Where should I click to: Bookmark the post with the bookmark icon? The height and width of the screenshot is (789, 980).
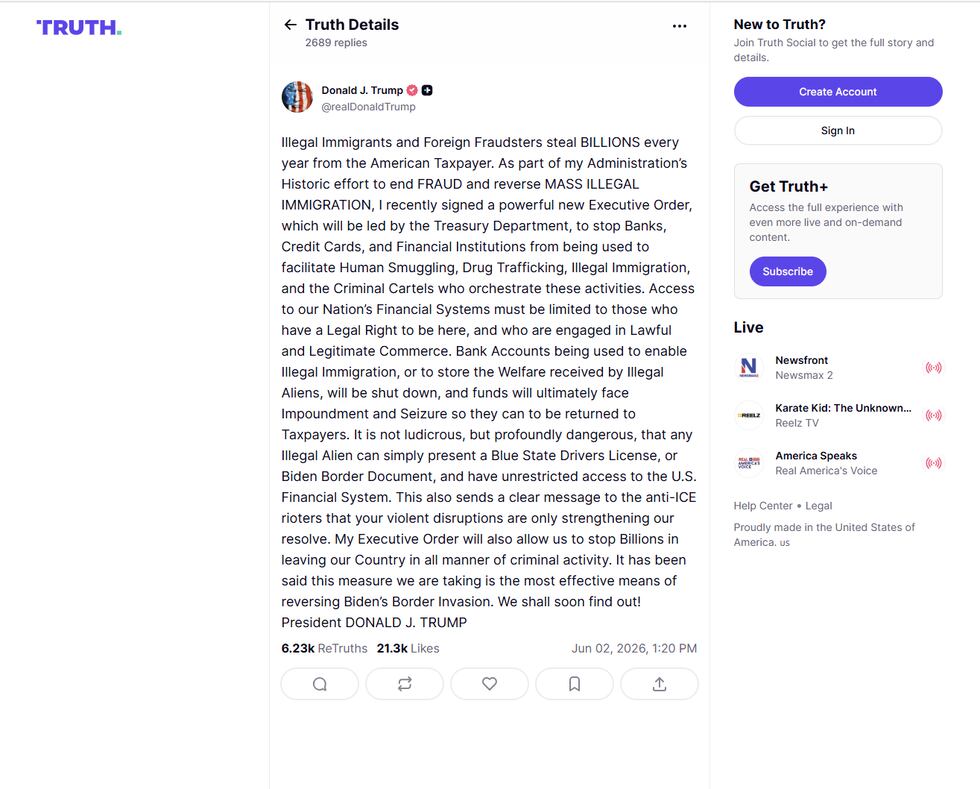click(574, 684)
